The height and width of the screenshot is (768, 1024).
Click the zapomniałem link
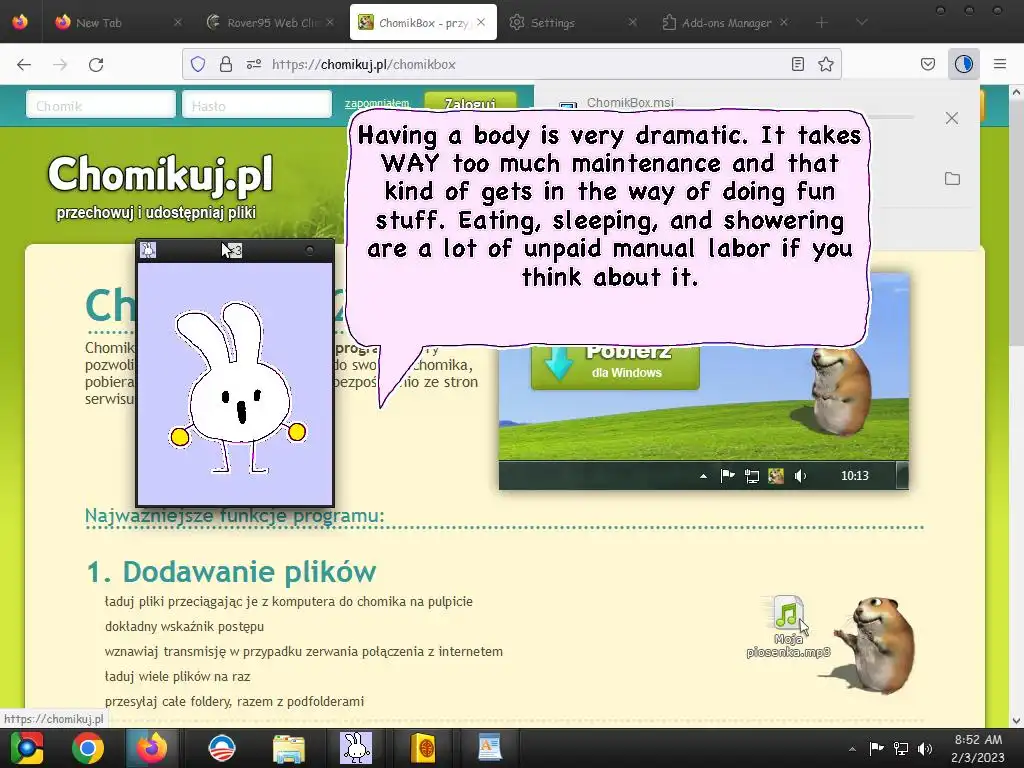[377, 103]
